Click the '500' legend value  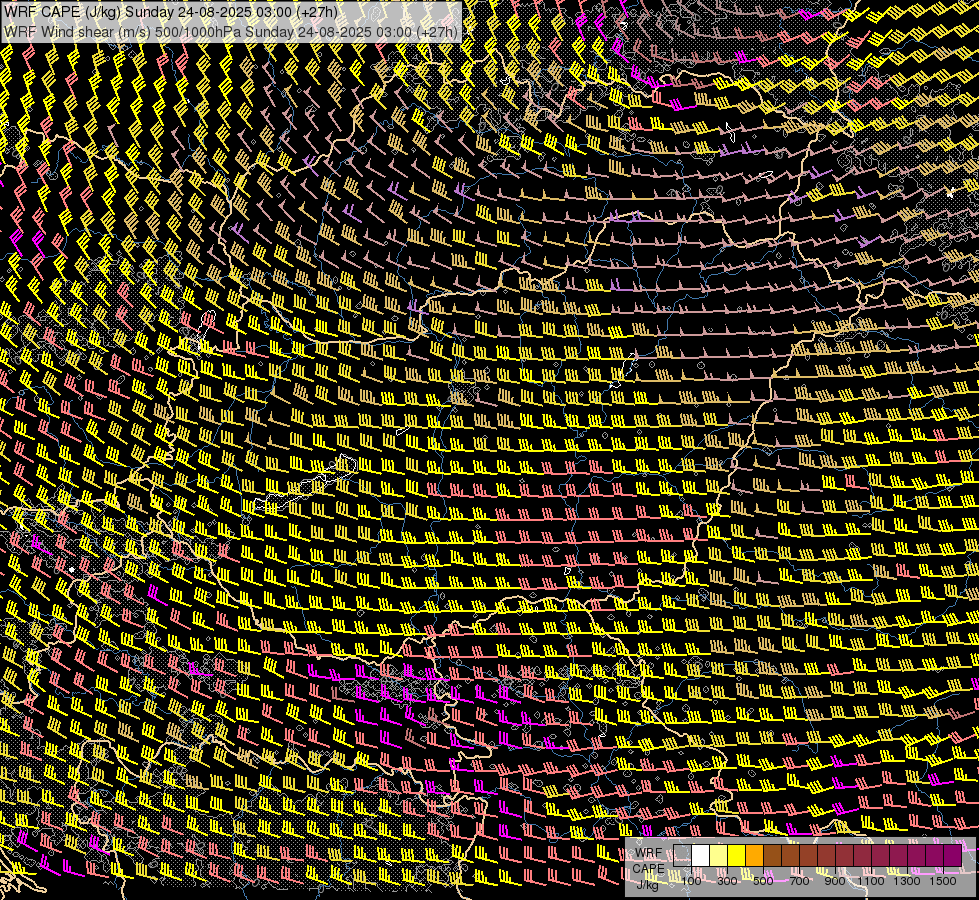pos(763,881)
